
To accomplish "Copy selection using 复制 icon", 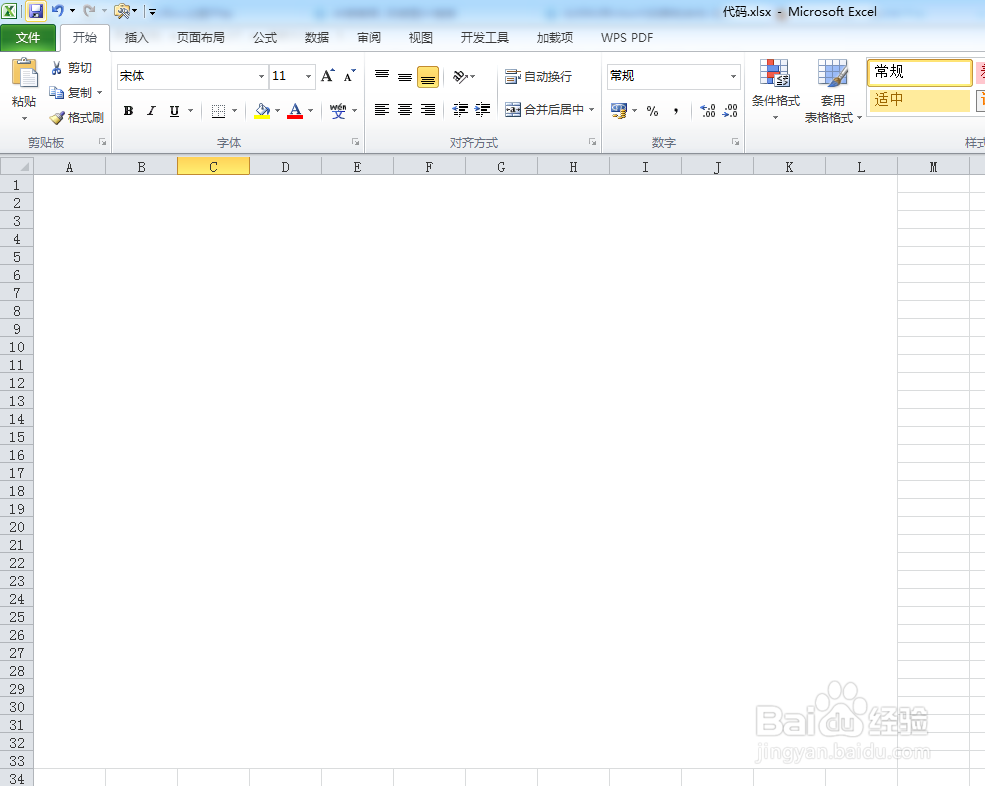I will coord(57,93).
